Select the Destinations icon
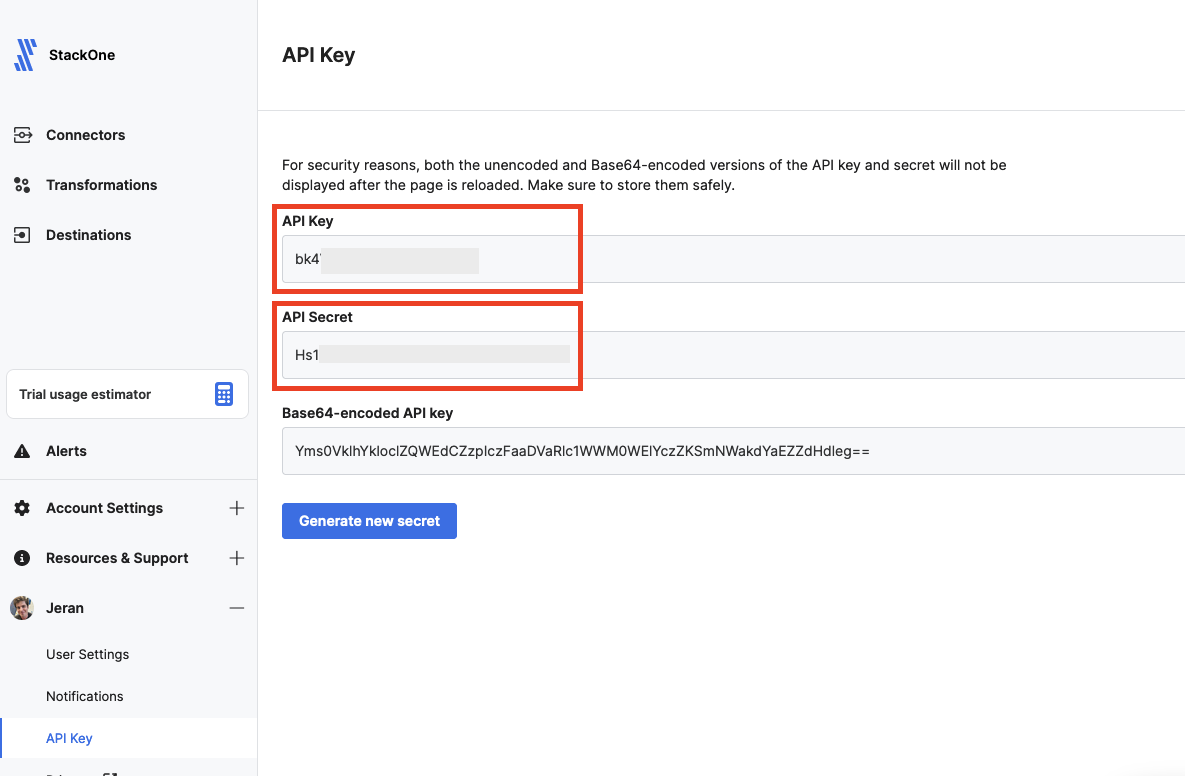The height and width of the screenshot is (776, 1185). tap(21, 234)
